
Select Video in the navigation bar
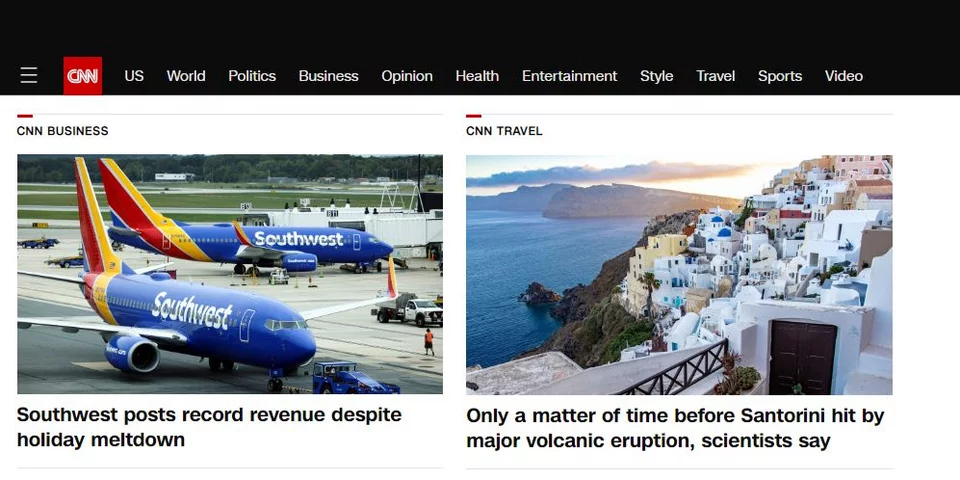[843, 76]
